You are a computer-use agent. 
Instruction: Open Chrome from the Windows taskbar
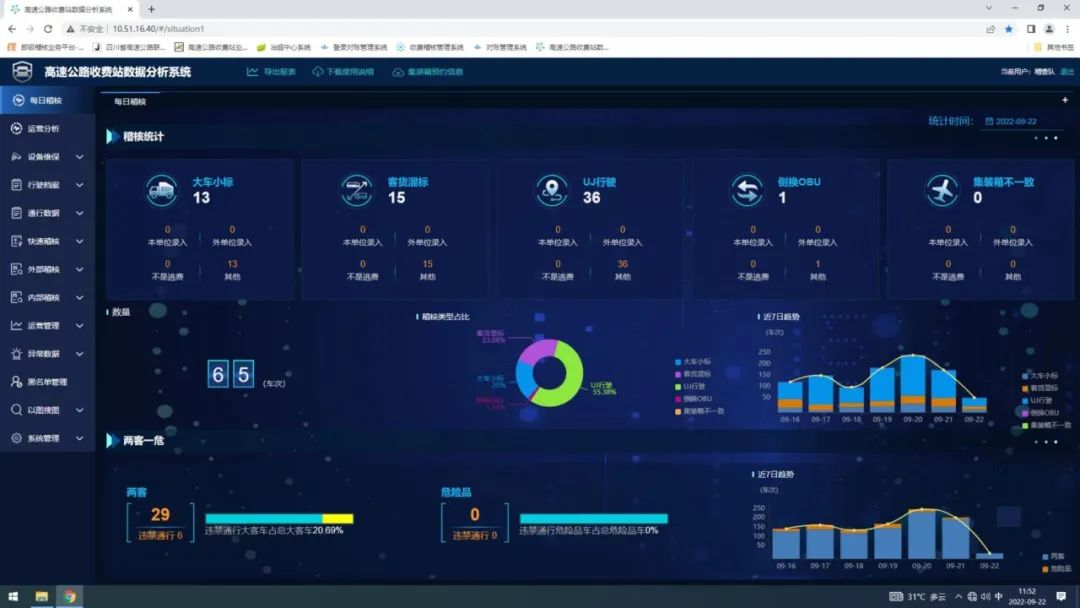pyautogui.click(x=69, y=597)
